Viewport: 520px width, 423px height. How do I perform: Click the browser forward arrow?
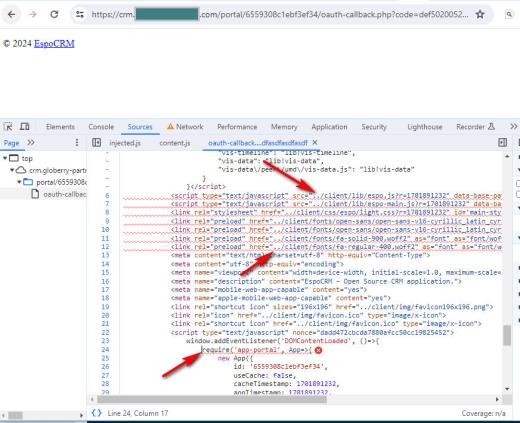tap(33, 14)
